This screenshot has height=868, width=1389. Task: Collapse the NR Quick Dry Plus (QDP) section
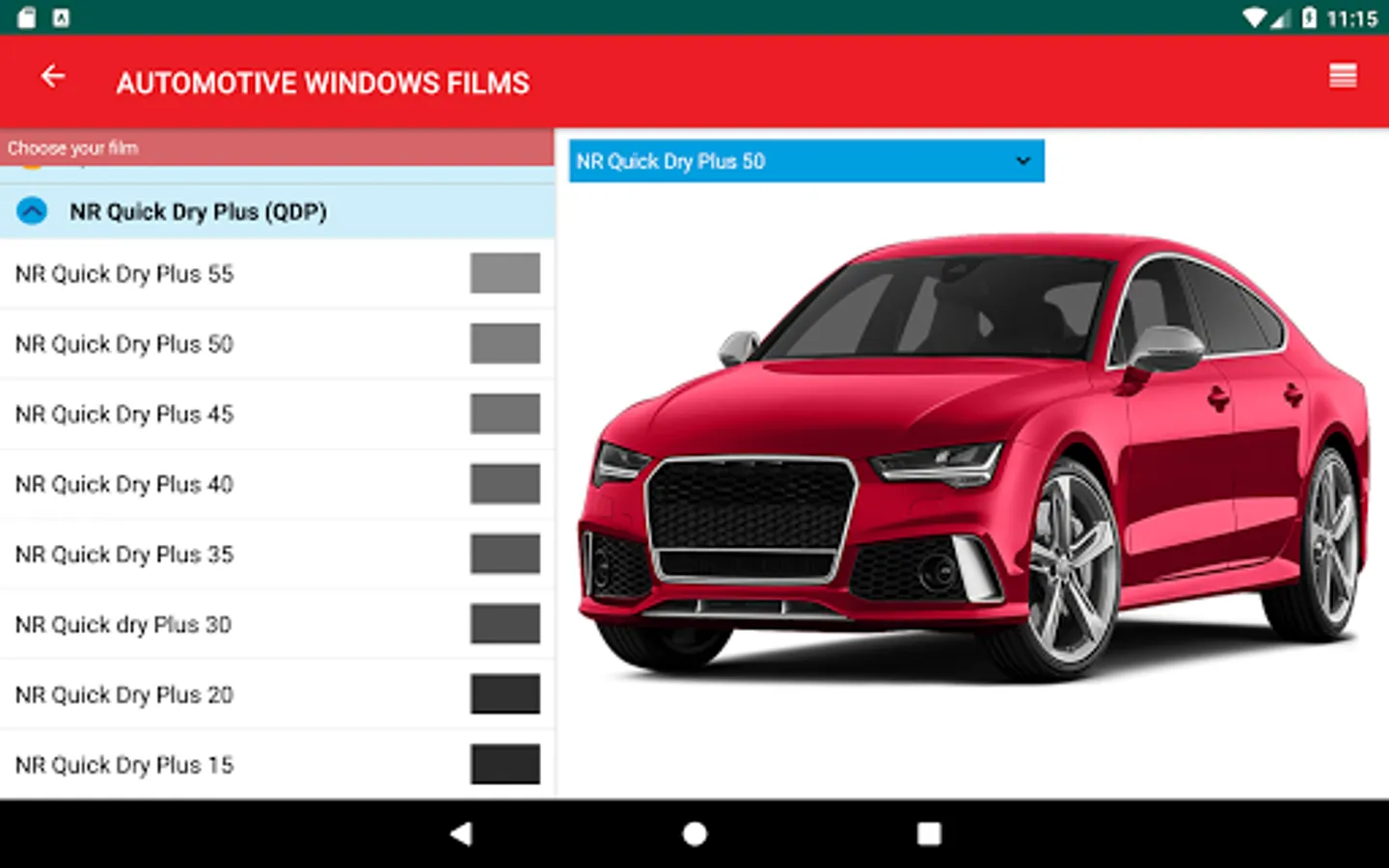[x=32, y=210]
